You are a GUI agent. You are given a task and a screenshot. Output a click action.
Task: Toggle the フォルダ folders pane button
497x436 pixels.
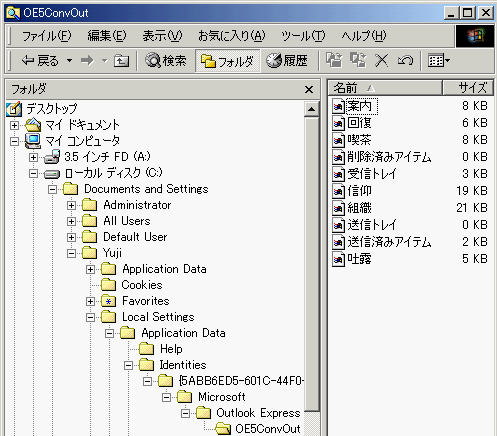[x=227, y=61]
